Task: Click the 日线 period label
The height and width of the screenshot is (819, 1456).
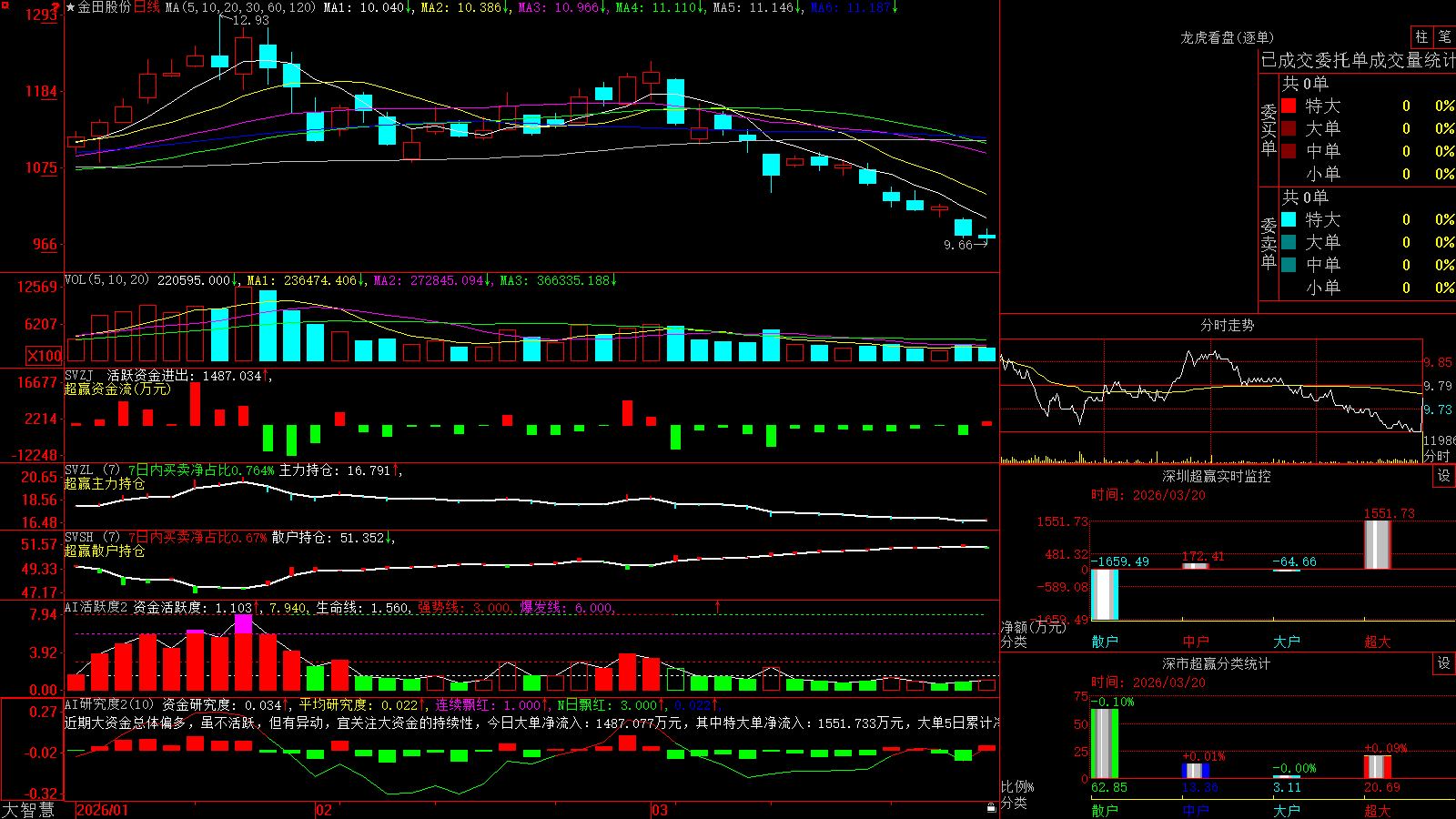Action: (147, 7)
